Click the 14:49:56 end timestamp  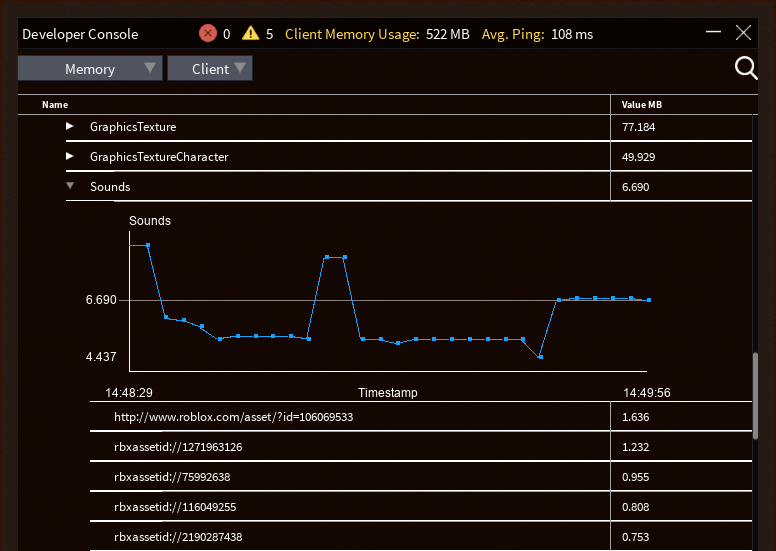[646, 393]
